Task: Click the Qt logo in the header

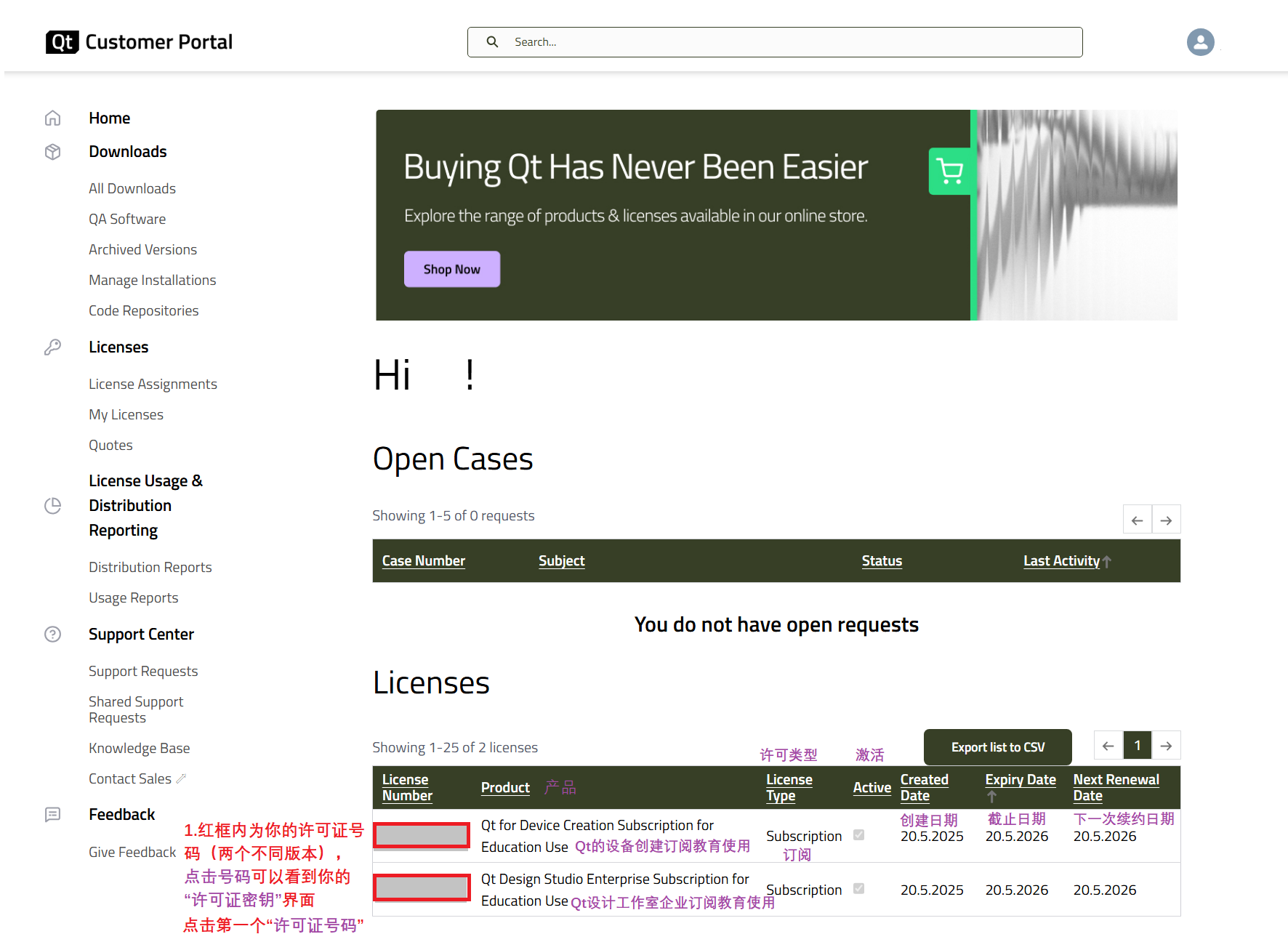Action: (x=62, y=42)
